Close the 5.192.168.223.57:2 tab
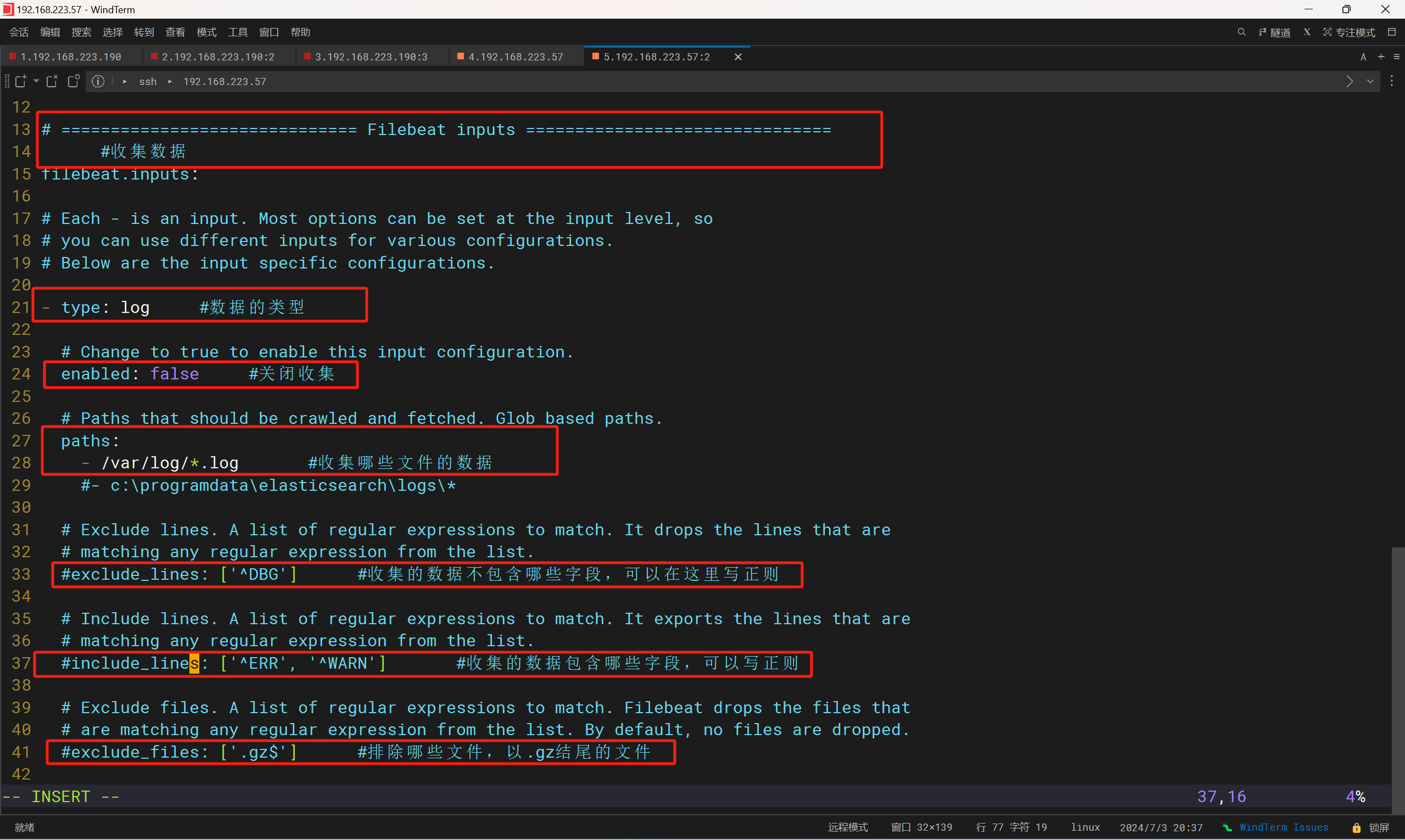 point(738,57)
